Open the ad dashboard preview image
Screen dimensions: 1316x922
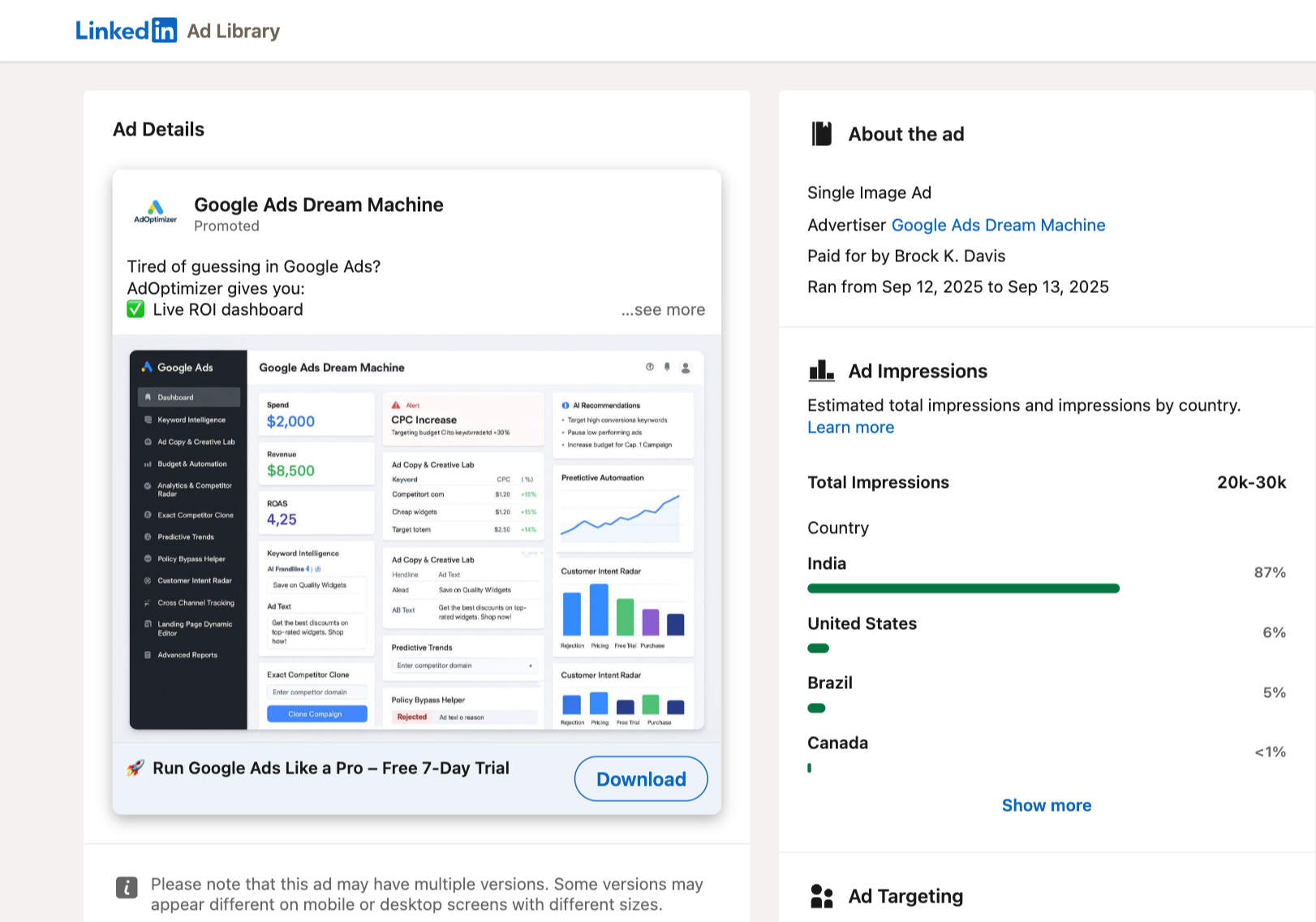pyautogui.click(x=417, y=540)
